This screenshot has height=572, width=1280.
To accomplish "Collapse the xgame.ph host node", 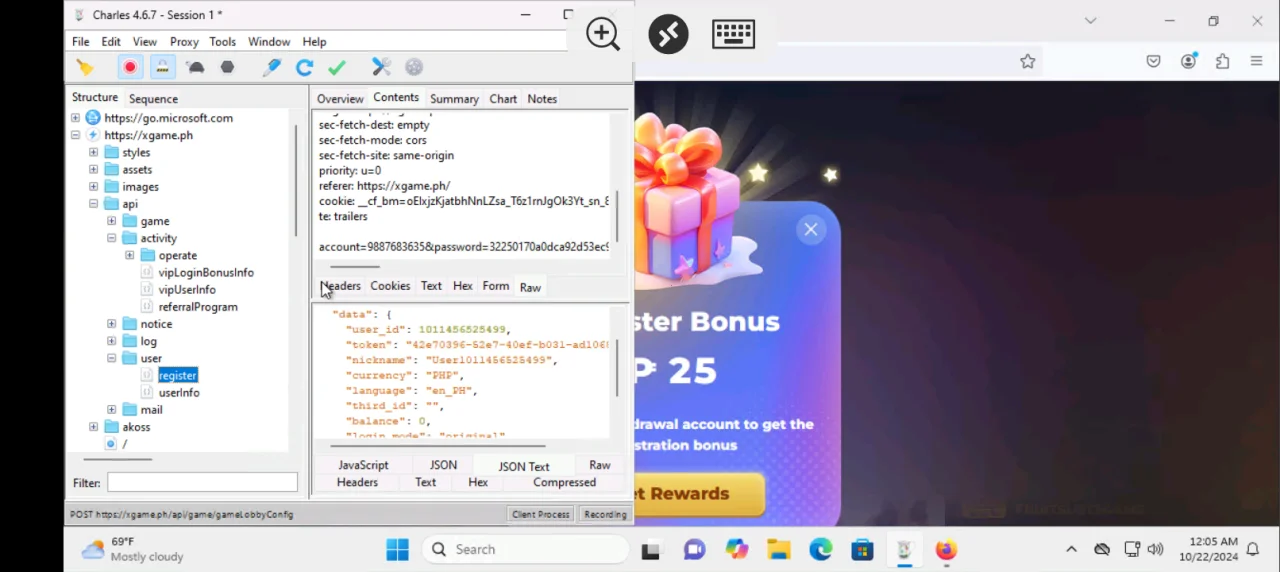I will (75, 135).
